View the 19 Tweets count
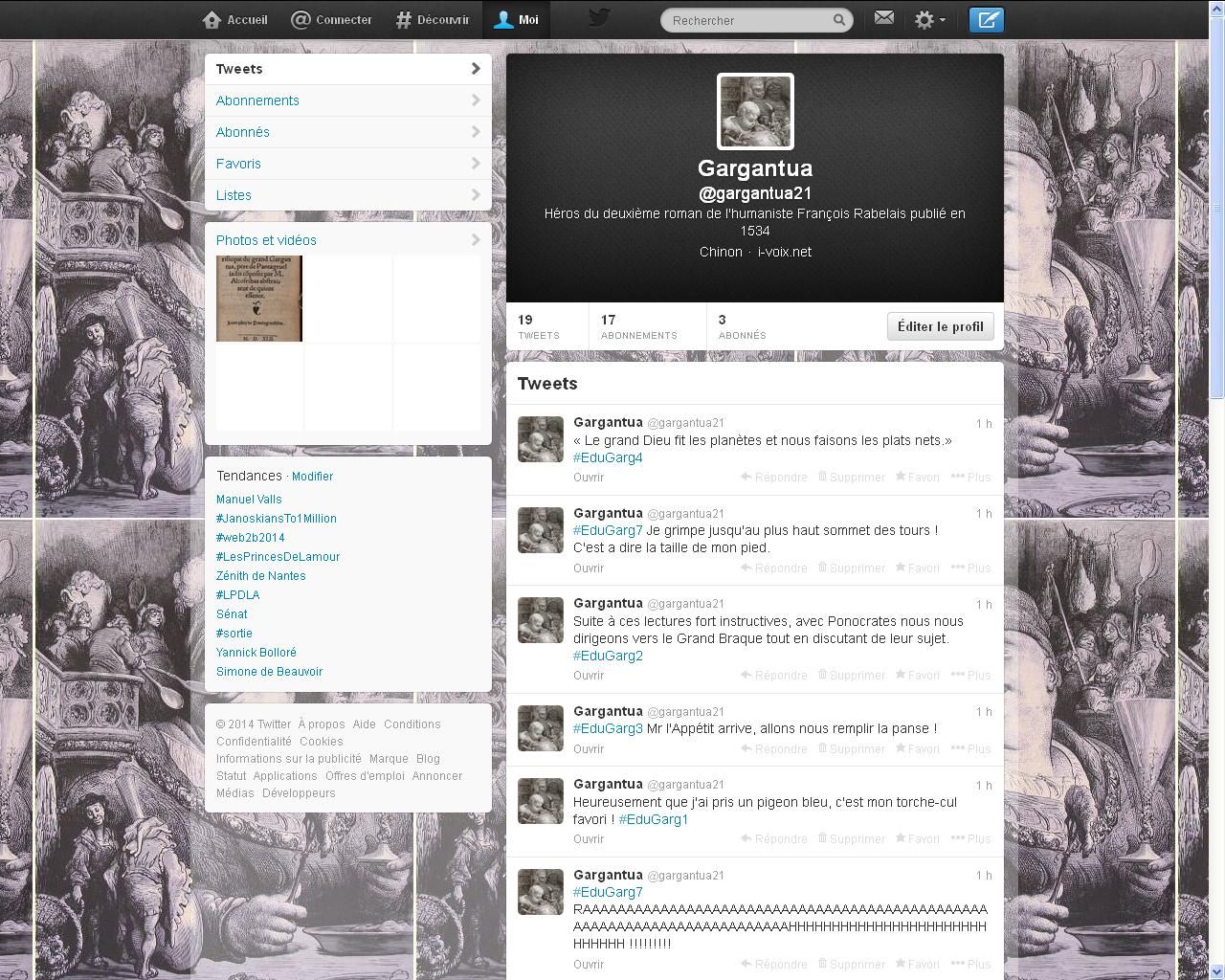 pyautogui.click(x=539, y=326)
